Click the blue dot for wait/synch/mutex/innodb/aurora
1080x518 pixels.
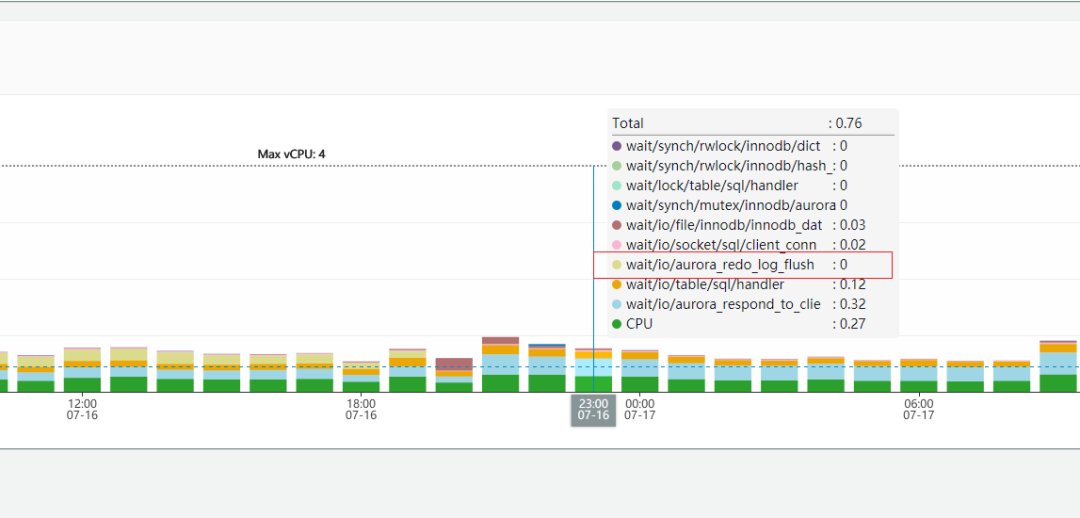[617, 205]
